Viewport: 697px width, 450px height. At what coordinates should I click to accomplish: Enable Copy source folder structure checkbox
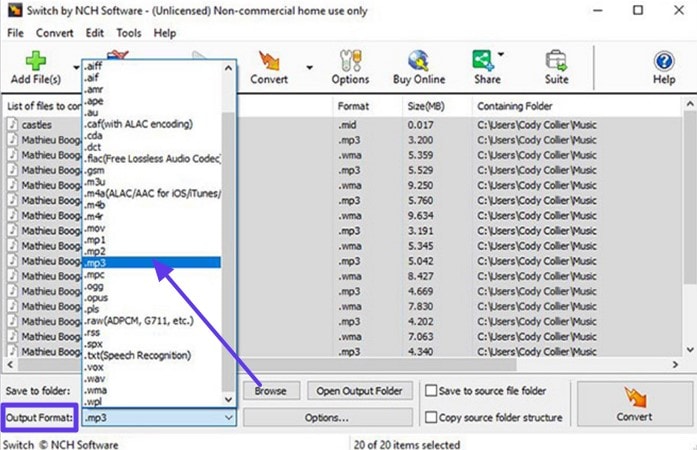coord(431,417)
